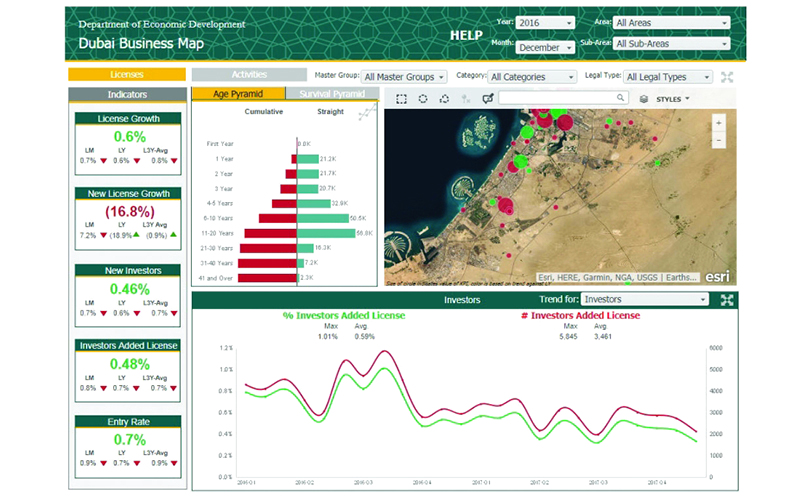The height and width of the screenshot is (500, 800).
Task: Click the fullscreen icon beside Legal Type
Action: (x=727, y=77)
